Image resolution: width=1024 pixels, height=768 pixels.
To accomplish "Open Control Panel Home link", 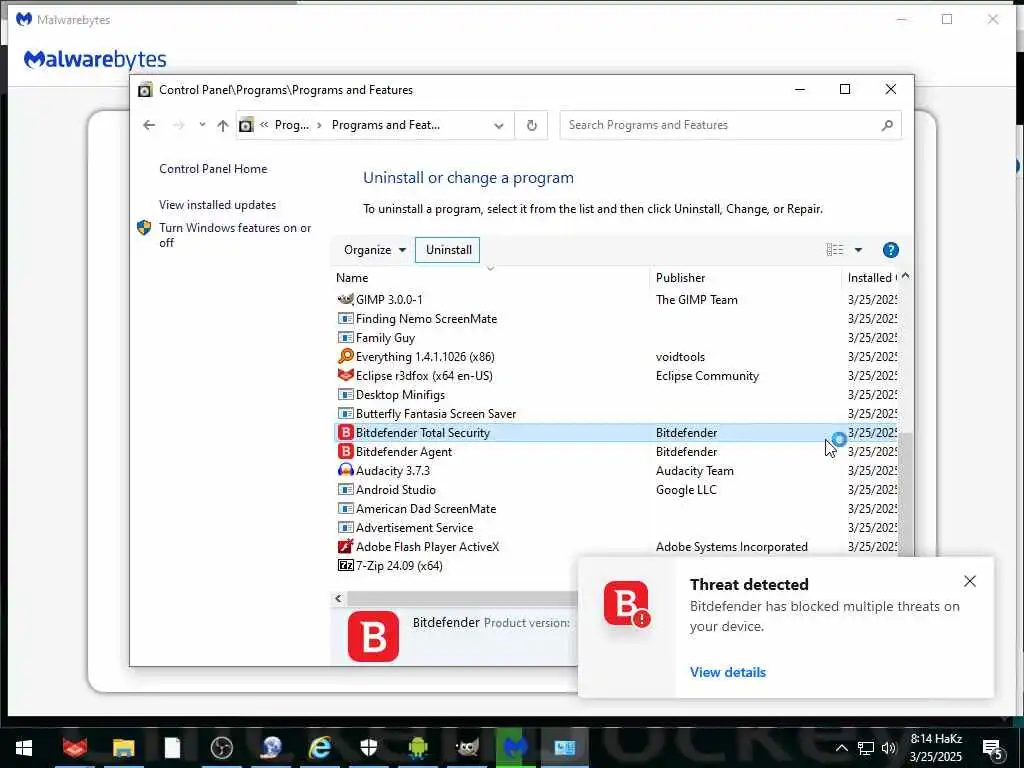I will click(213, 168).
